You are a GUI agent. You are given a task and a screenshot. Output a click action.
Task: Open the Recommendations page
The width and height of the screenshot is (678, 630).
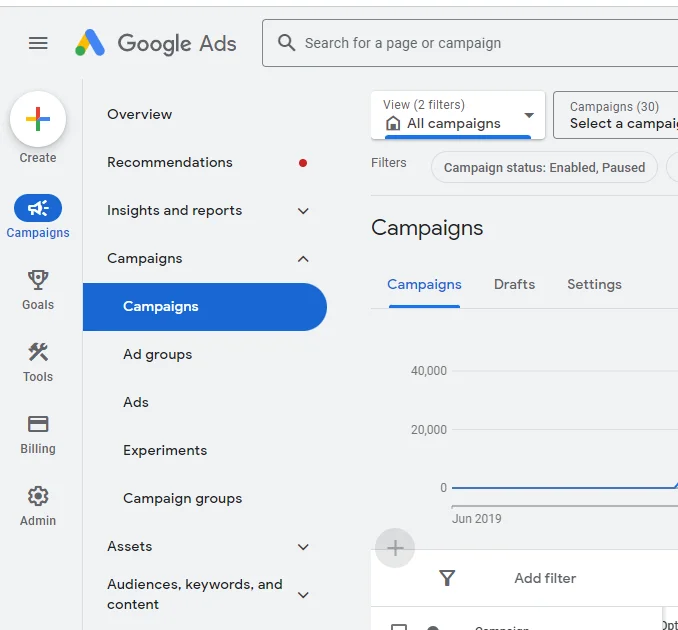pyautogui.click(x=170, y=163)
